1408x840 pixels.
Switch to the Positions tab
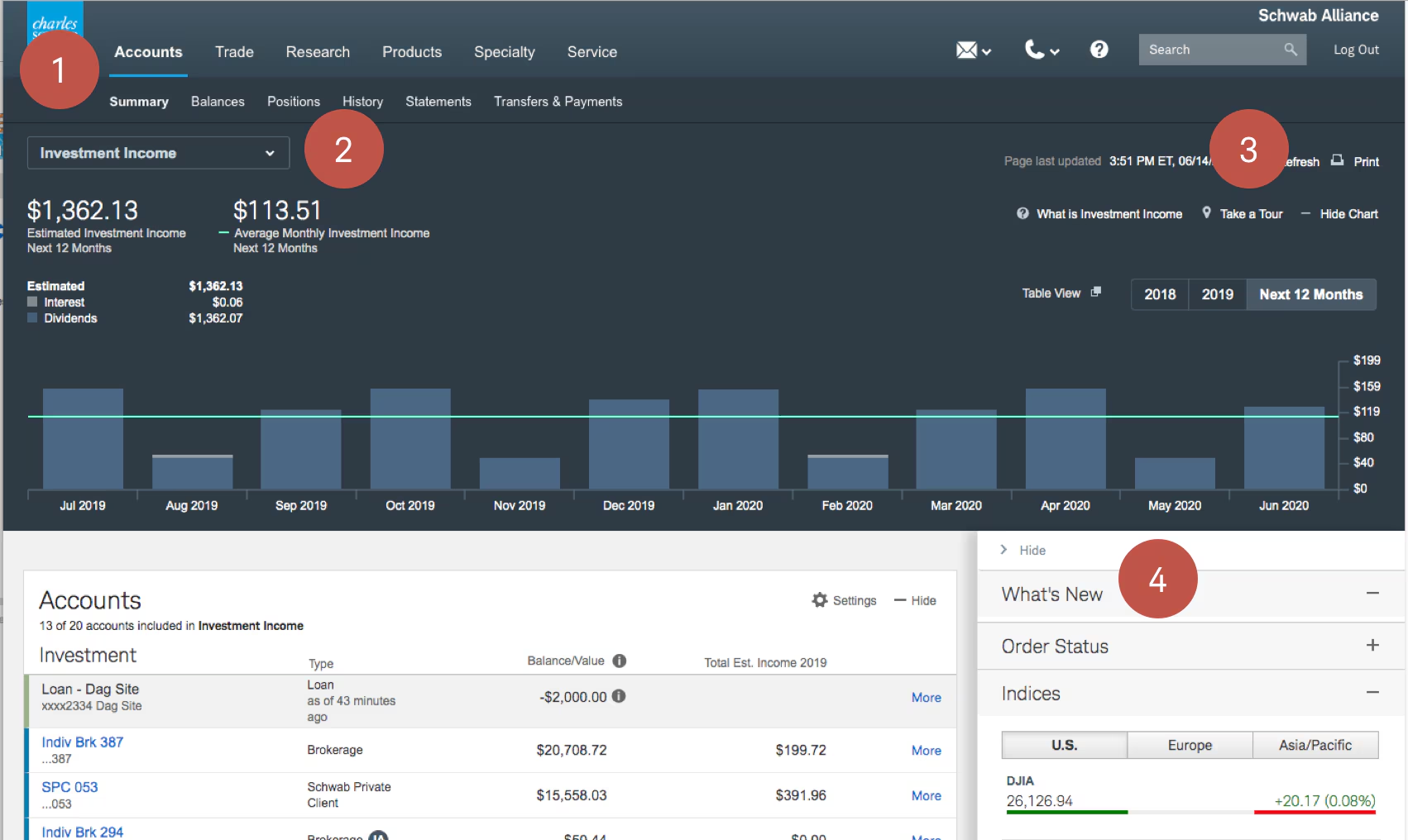(x=293, y=102)
